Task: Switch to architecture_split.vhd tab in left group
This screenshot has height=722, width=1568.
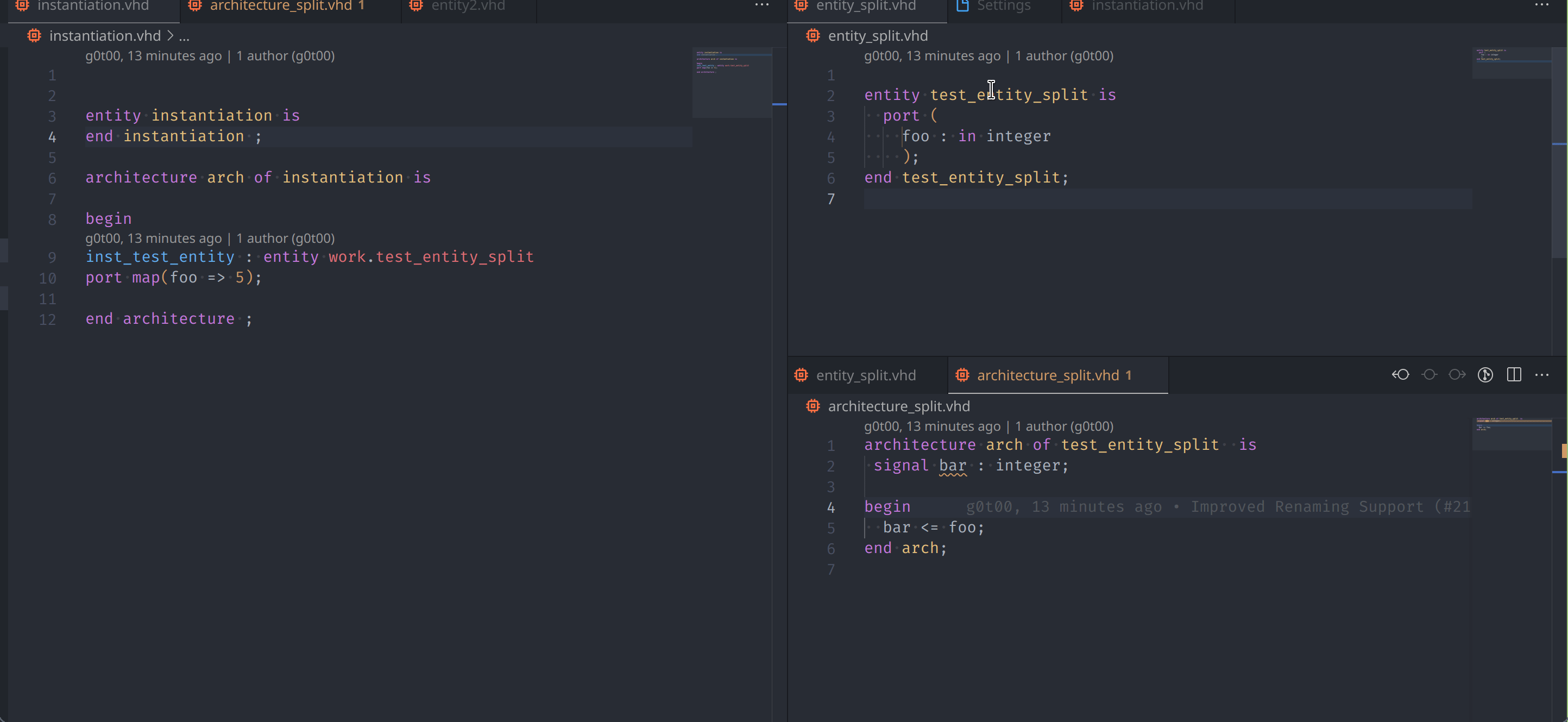Action: [x=281, y=6]
